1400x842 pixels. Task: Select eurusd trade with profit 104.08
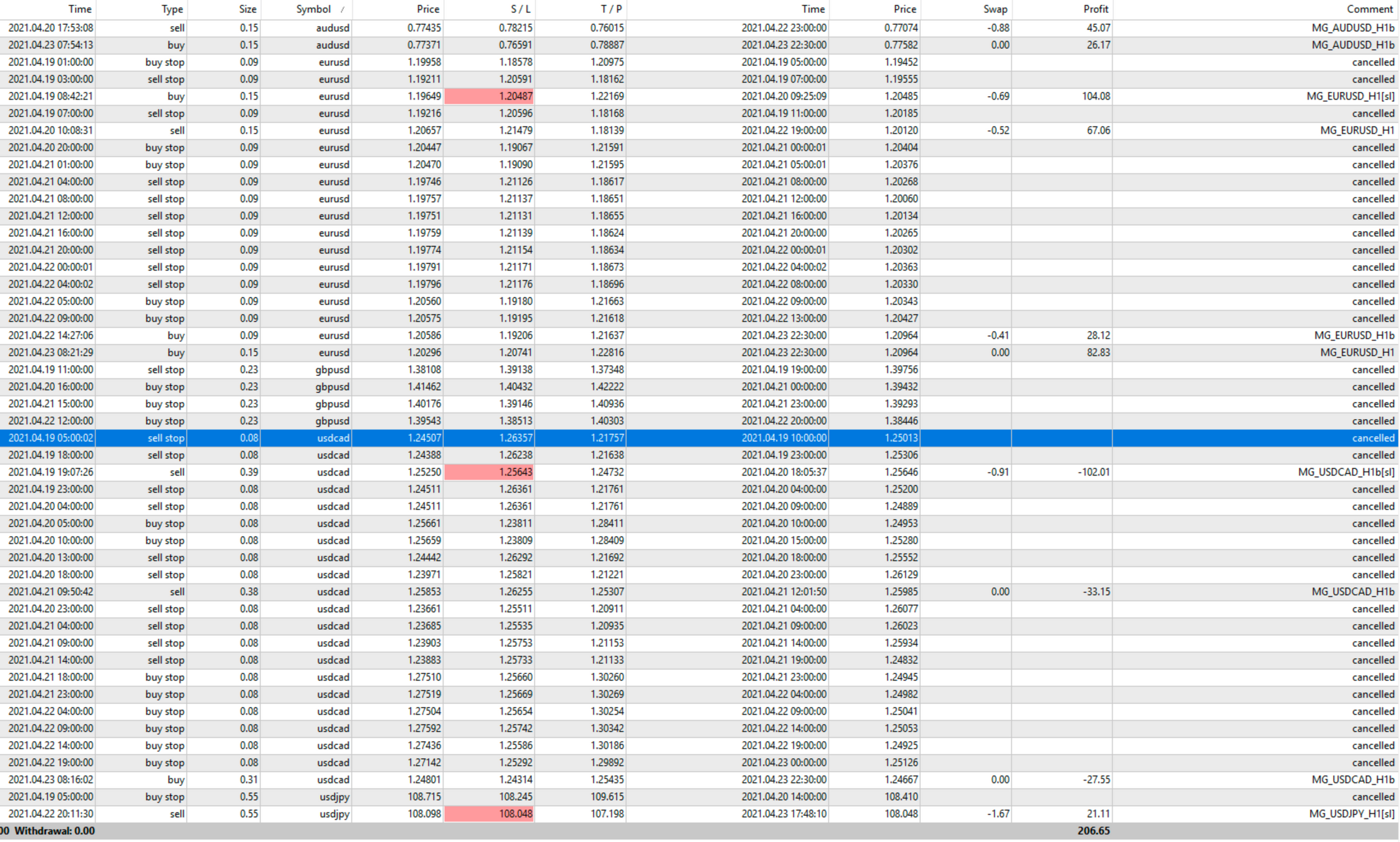pos(1095,96)
